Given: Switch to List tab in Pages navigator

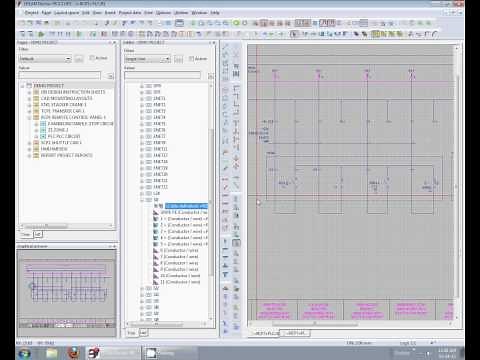Looking at the screenshot, I should (38, 234).
